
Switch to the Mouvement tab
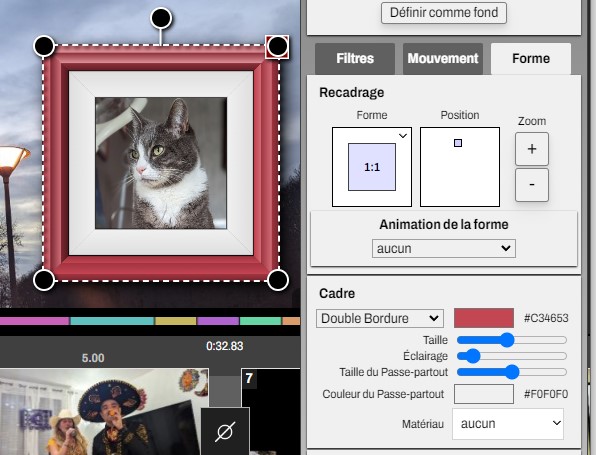pos(443,59)
